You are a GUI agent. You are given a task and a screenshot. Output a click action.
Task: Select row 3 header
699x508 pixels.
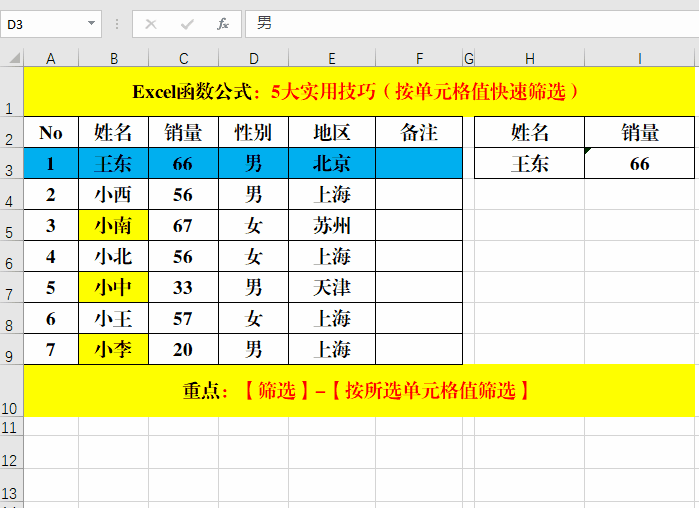click(11, 164)
